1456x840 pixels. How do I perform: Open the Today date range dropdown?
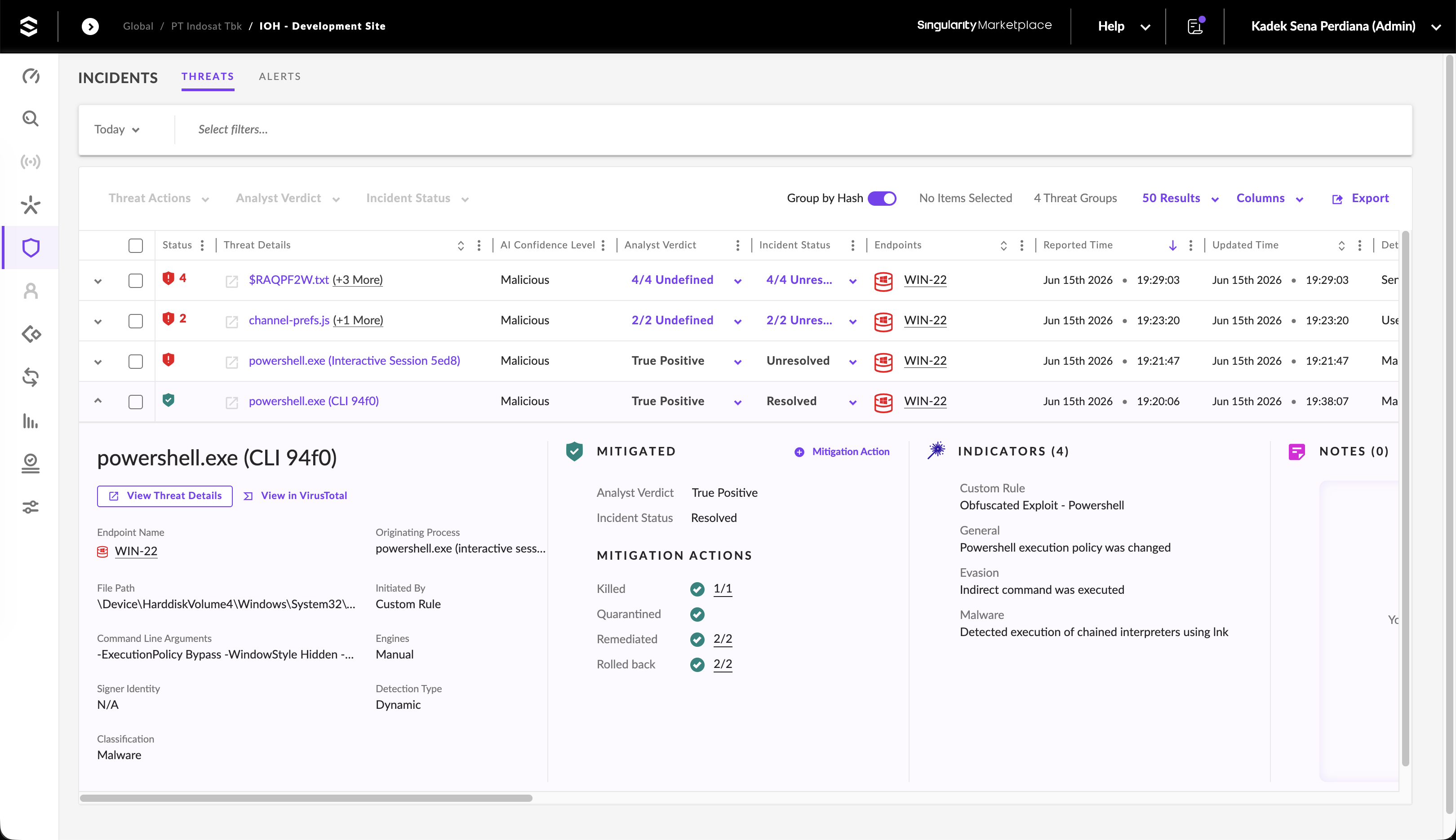[117, 129]
